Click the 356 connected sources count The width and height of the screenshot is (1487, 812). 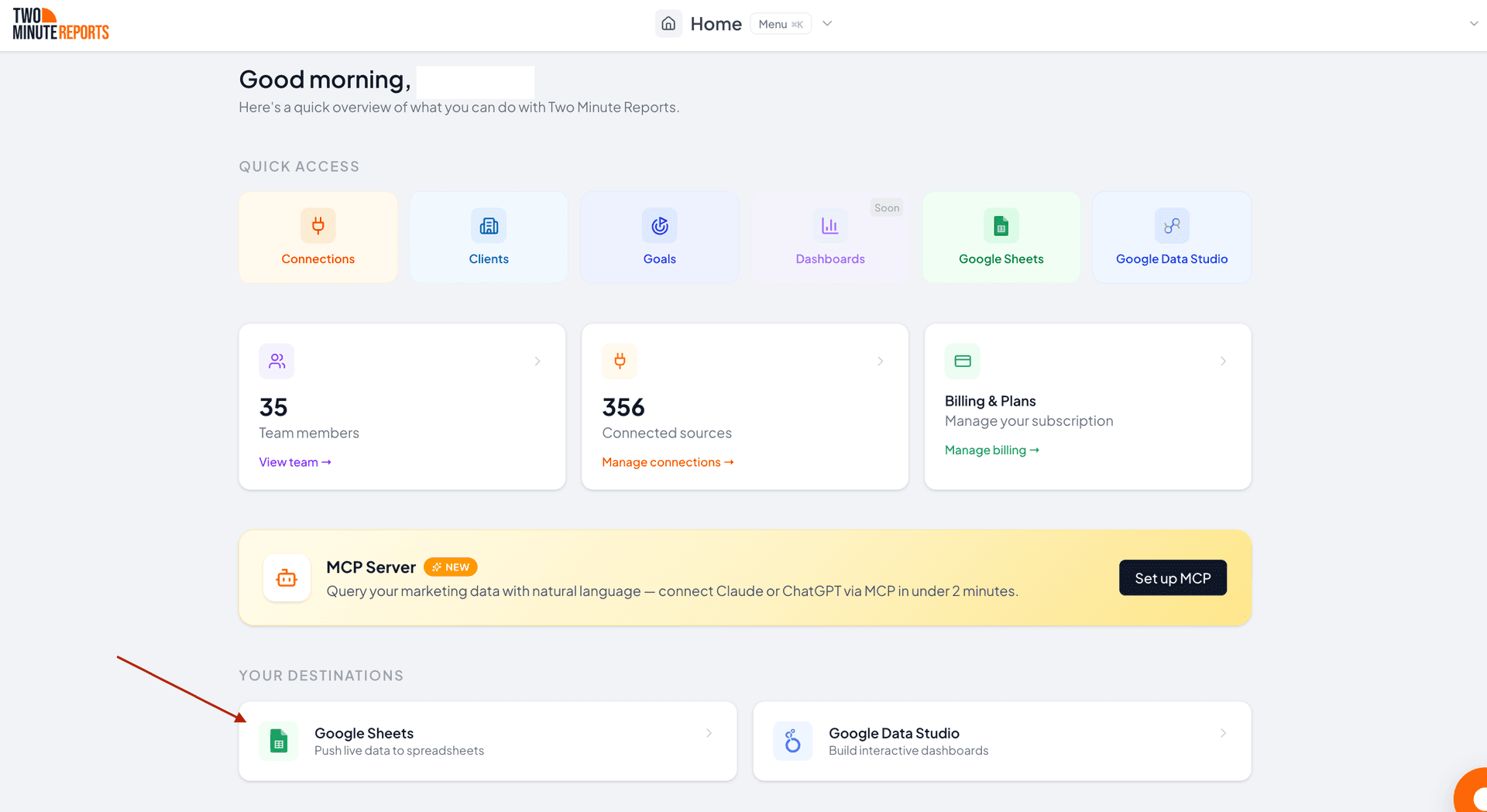[623, 407]
